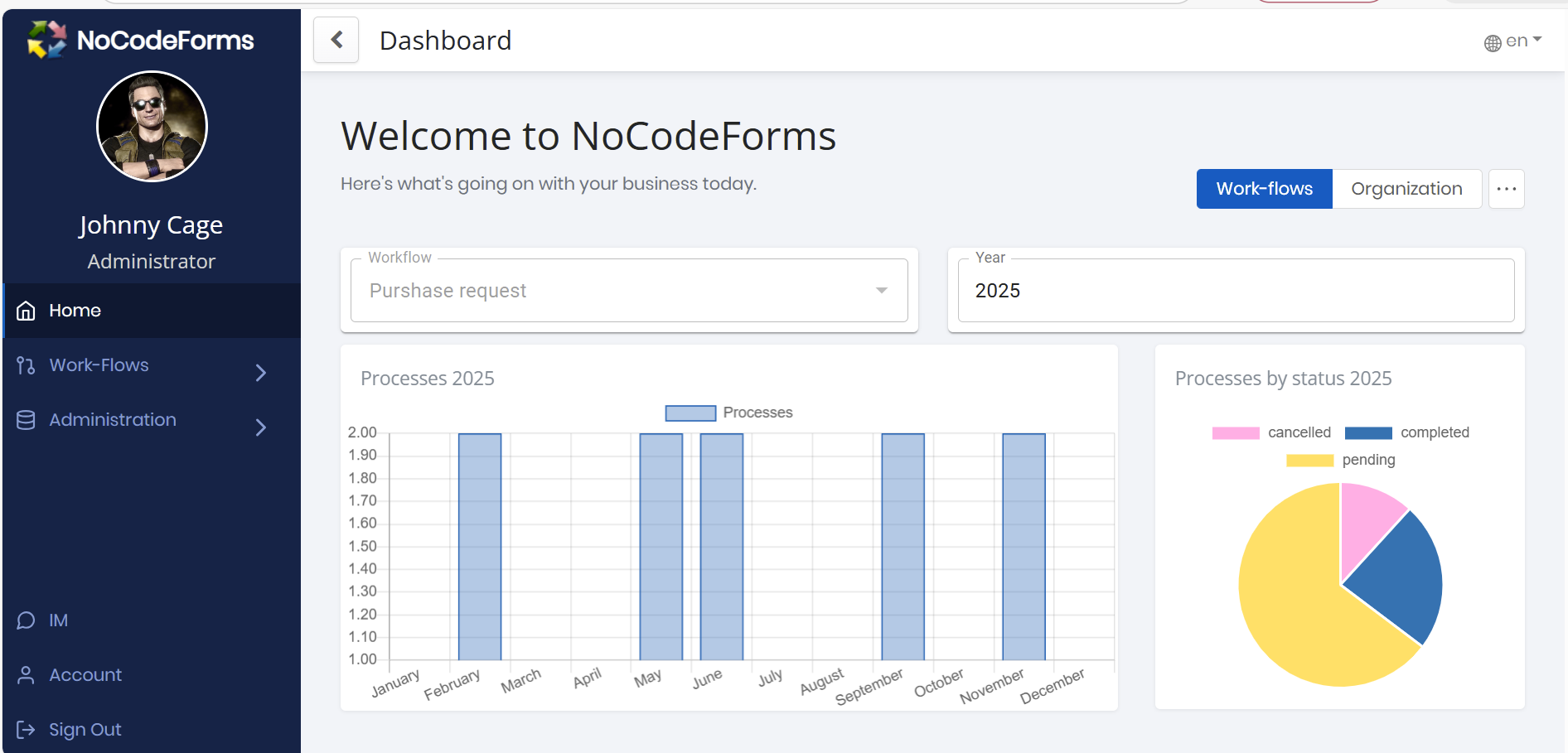Open the en language dropdown

pos(1523,41)
